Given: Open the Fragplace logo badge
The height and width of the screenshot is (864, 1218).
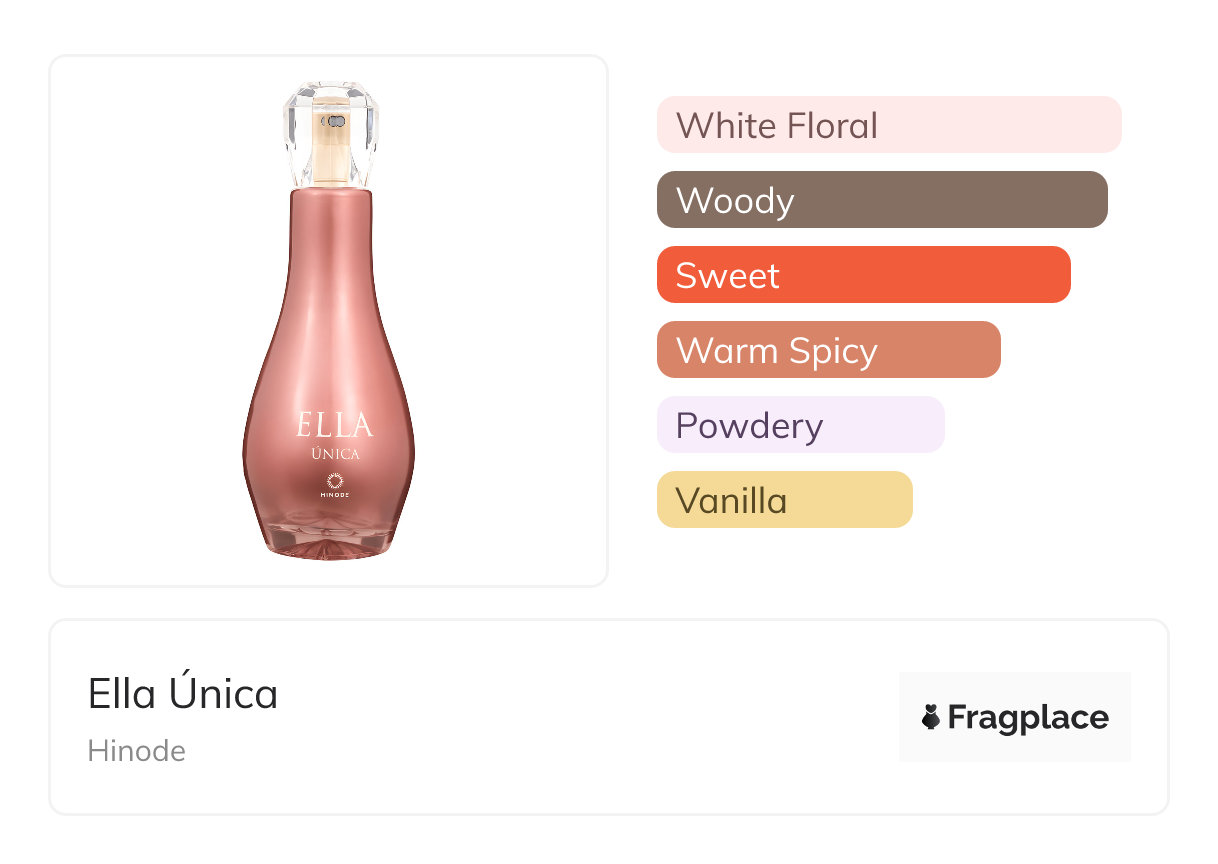Looking at the screenshot, I should coord(1014,717).
